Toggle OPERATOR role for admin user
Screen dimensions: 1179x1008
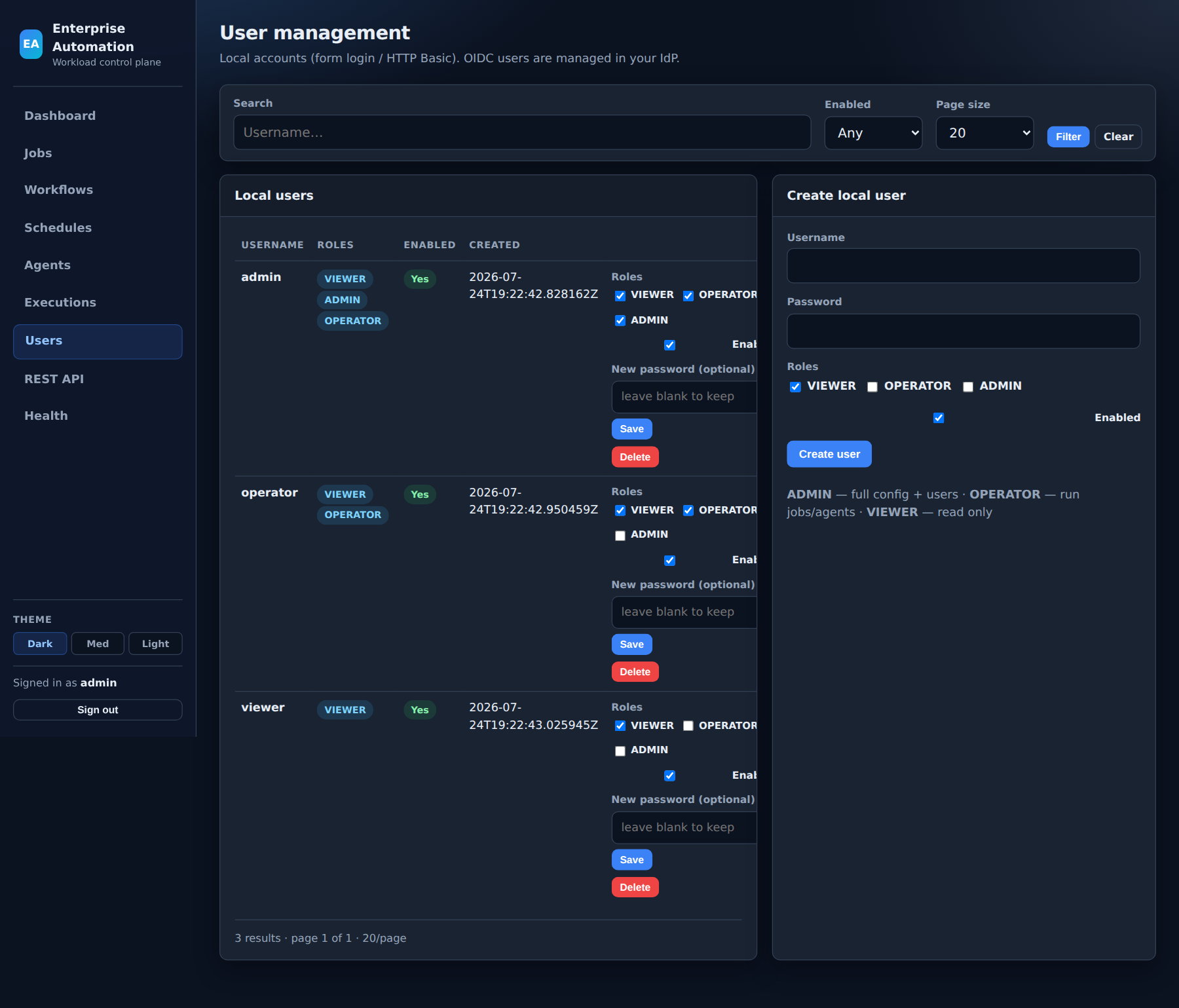[x=688, y=296]
